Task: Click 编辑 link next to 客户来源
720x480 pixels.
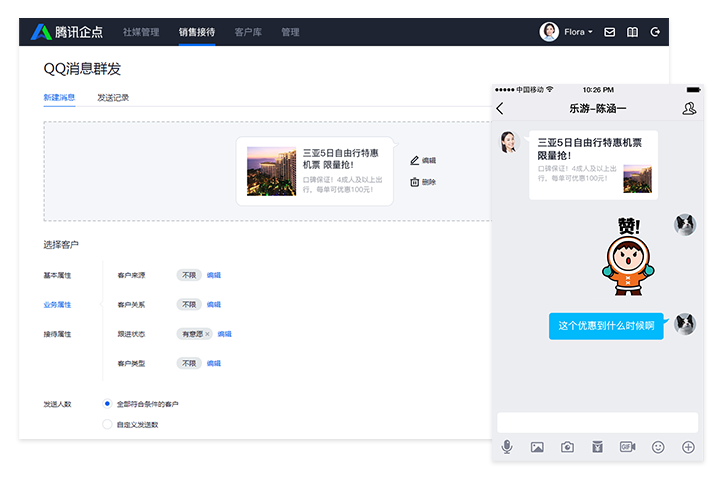Action: [214, 274]
